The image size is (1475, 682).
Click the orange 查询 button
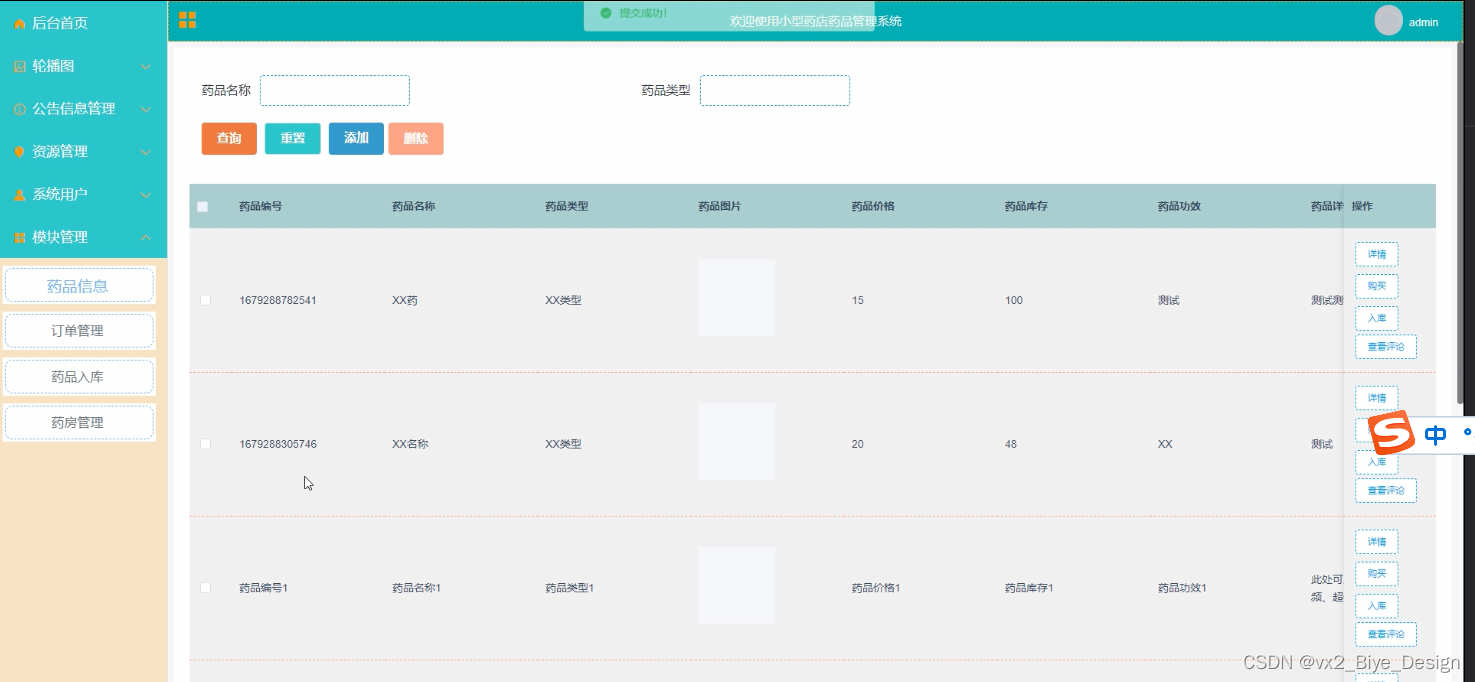click(x=229, y=139)
